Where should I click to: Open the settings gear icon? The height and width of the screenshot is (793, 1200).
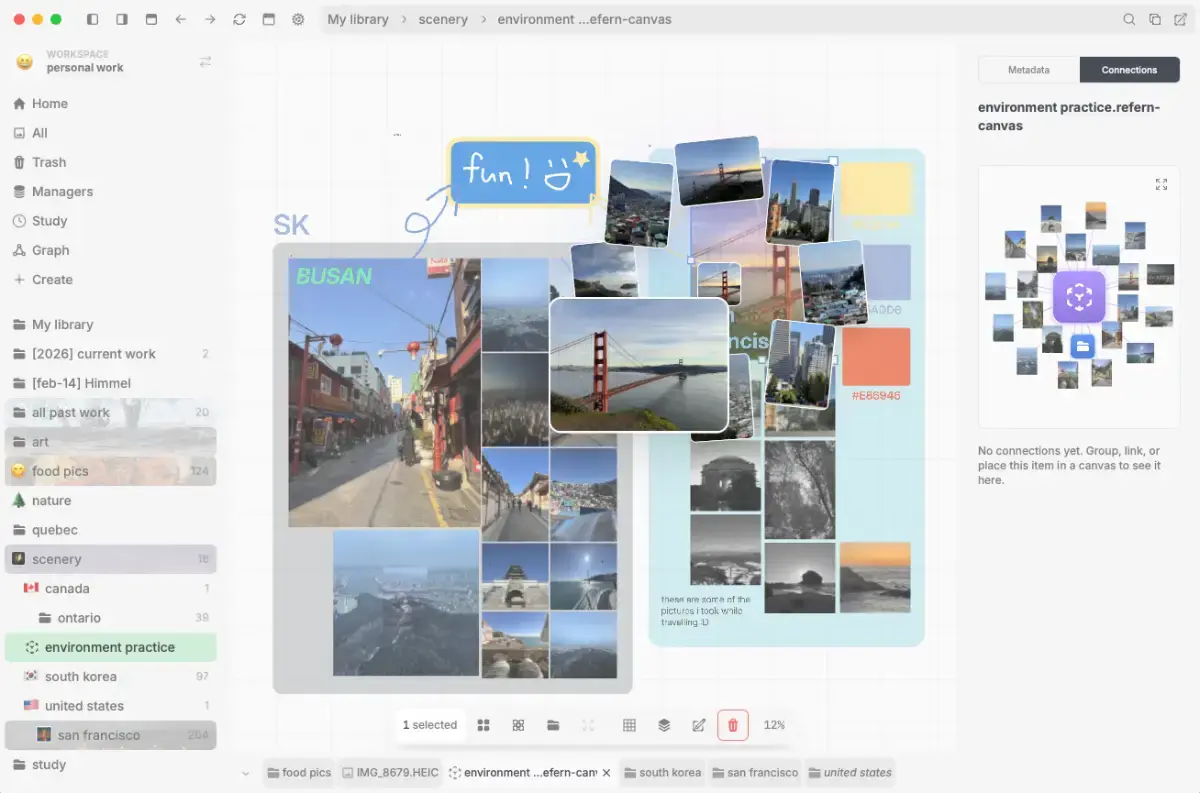click(298, 19)
